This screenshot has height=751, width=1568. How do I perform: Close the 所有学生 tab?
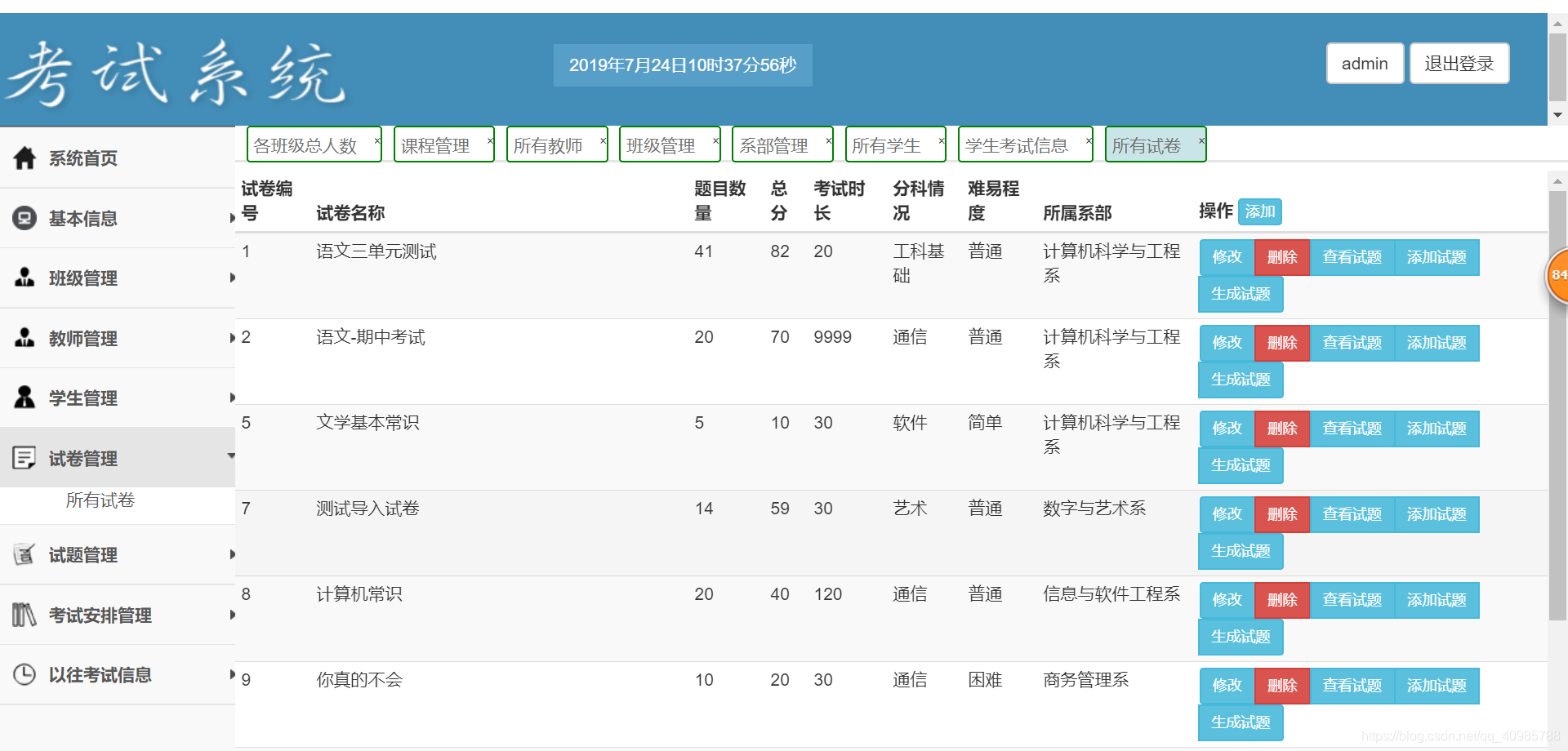click(941, 140)
